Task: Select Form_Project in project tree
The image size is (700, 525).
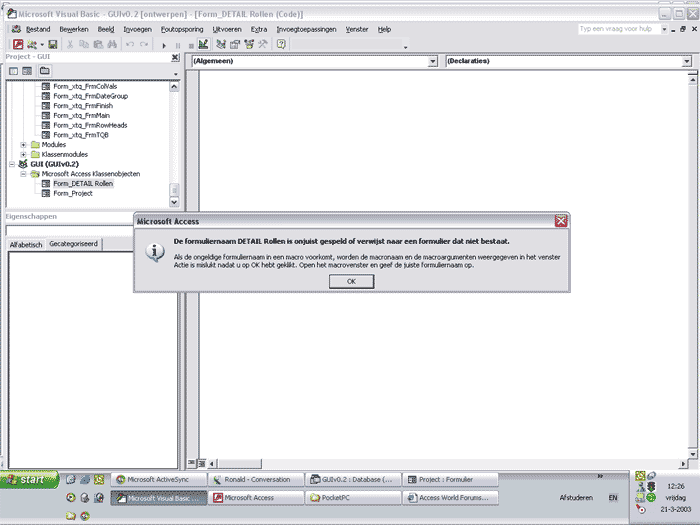Action: 73,193
